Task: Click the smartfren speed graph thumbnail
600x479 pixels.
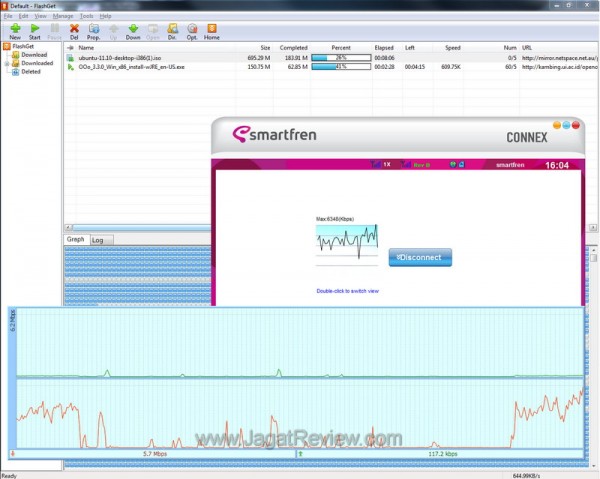Action: click(x=347, y=245)
